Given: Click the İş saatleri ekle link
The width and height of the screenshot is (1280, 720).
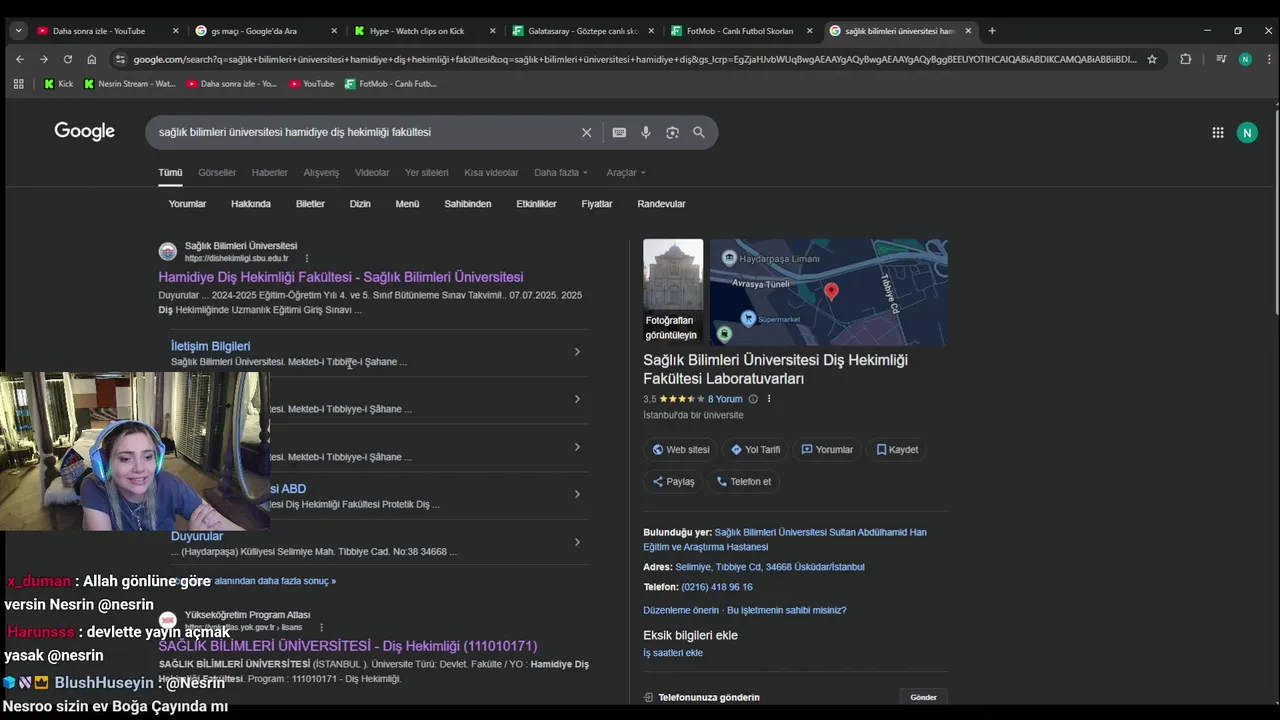Looking at the screenshot, I should pos(673,653).
